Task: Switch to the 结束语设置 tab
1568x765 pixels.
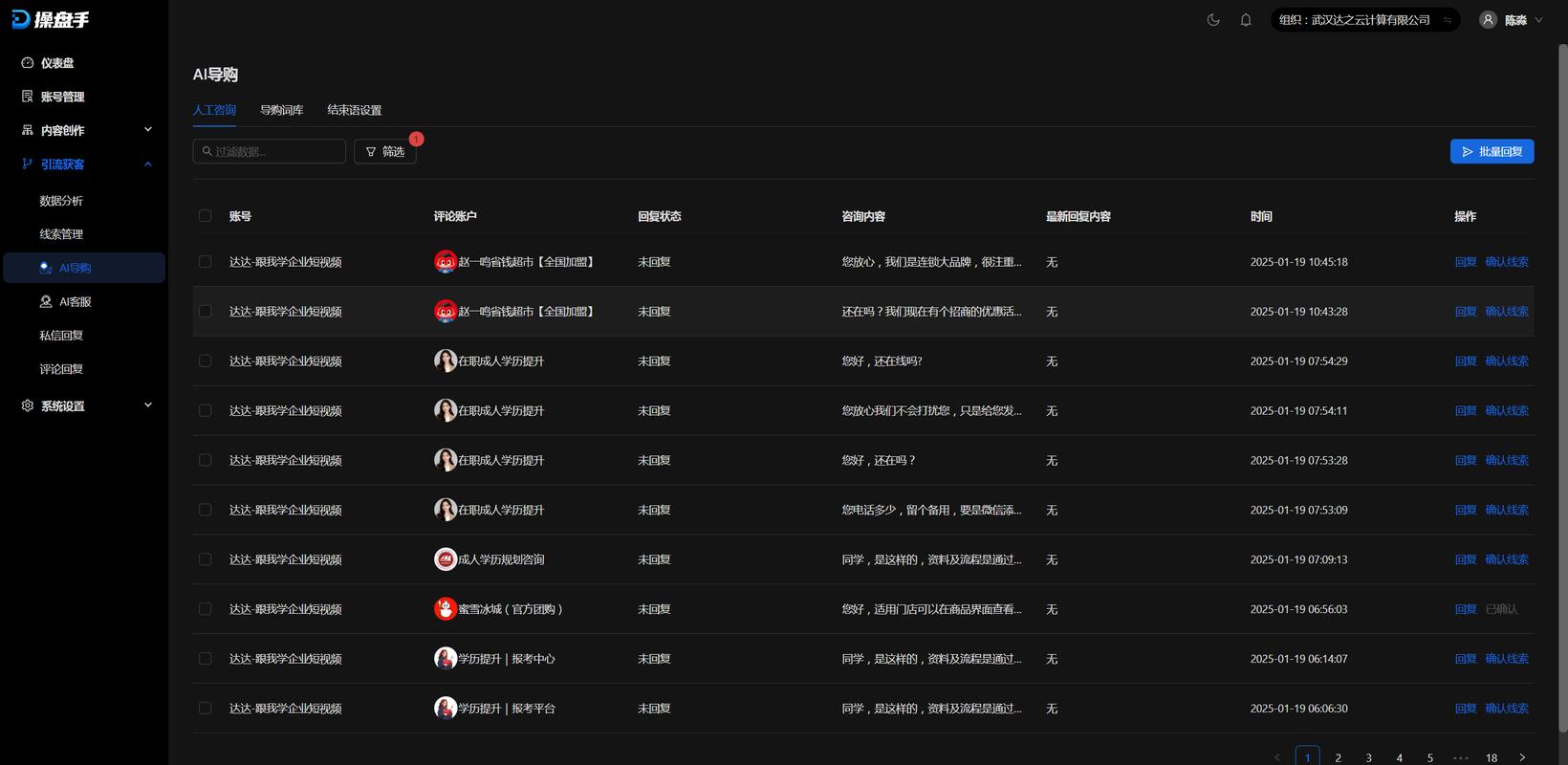Action: click(x=354, y=110)
